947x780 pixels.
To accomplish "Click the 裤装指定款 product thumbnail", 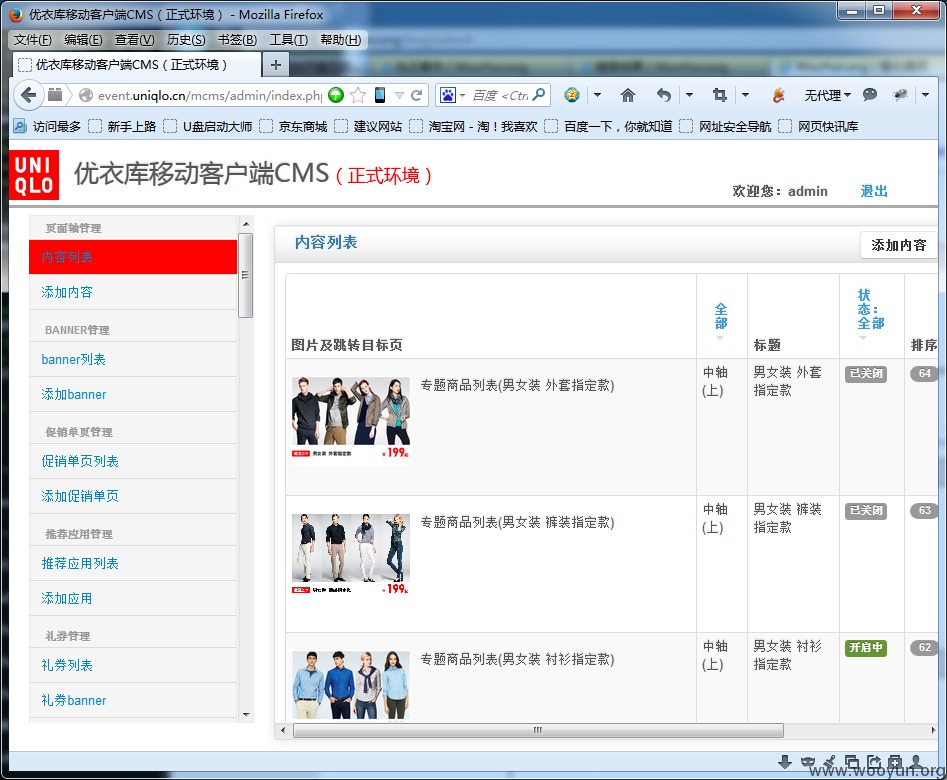I will click(351, 554).
